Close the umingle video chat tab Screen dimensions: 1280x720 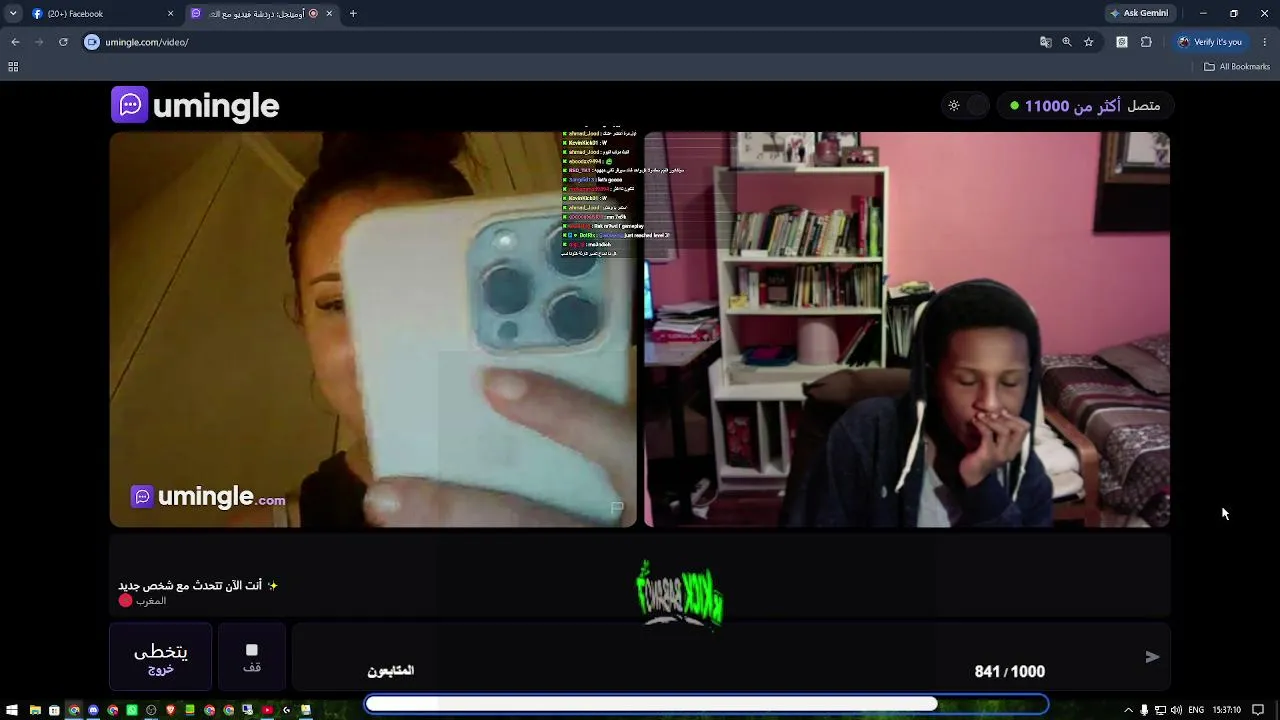(329, 14)
